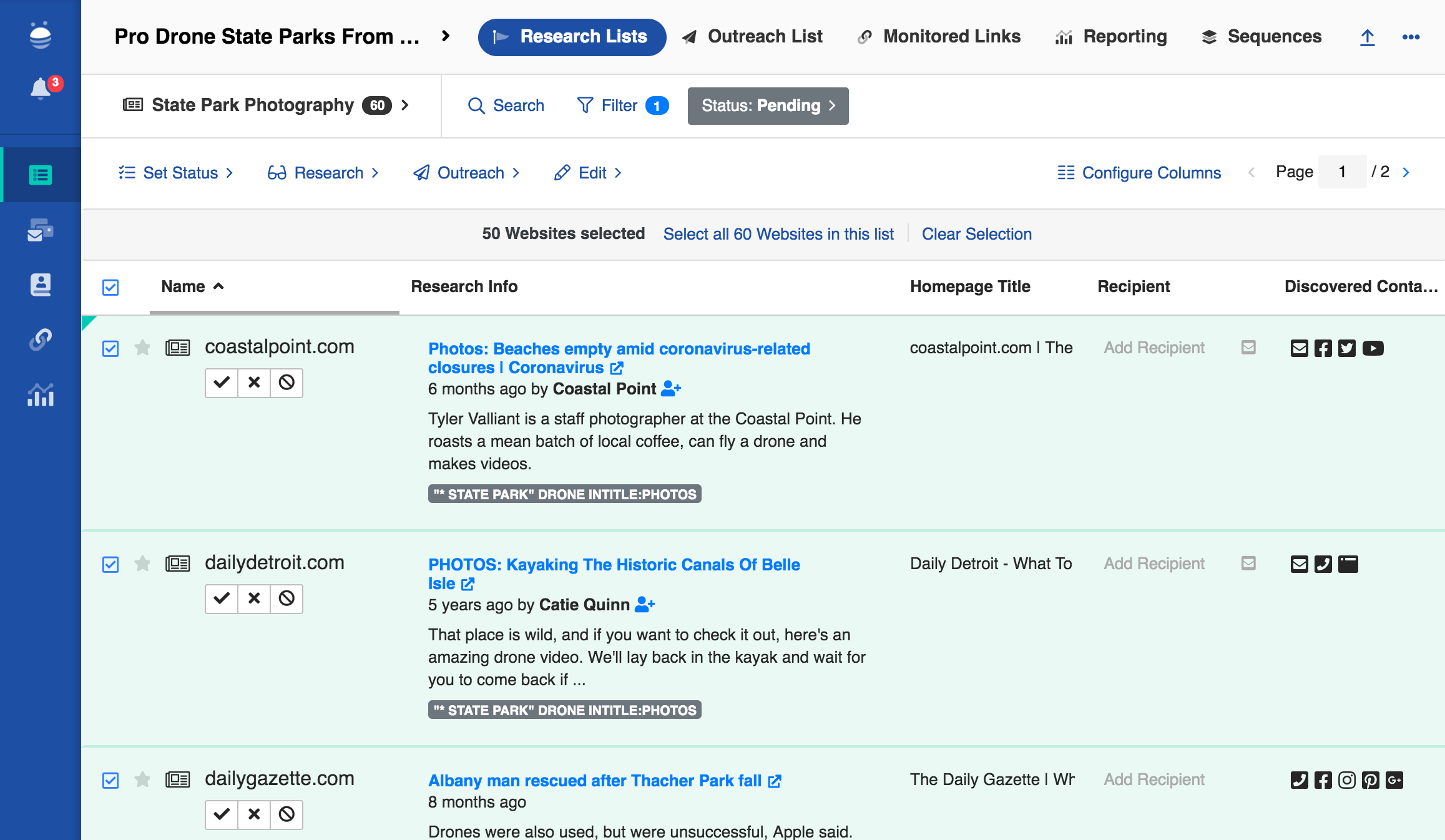Expand the Status: Pending dropdown
1445x840 pixels.
pyautogui.click(x=768, y=106)
